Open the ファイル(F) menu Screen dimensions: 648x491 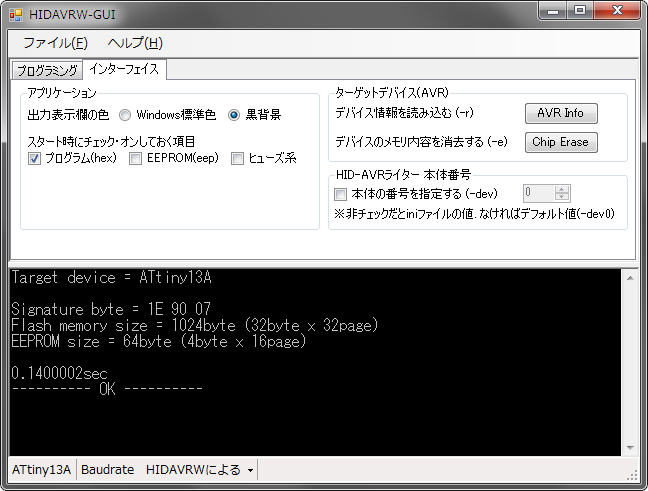pyautogui.click(x=55, y=43)
